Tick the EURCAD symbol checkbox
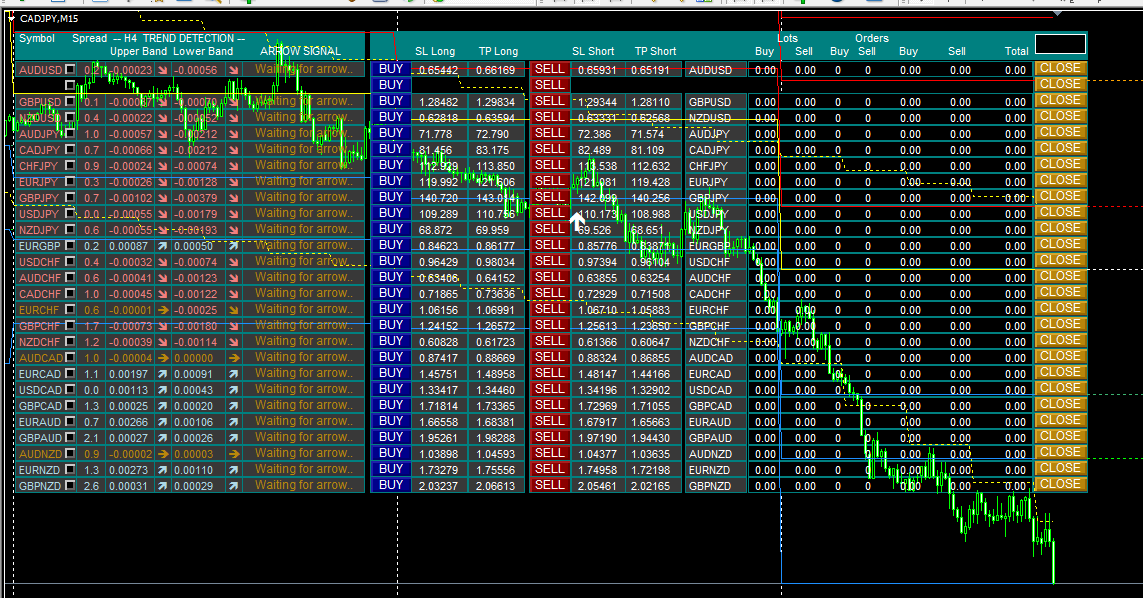The image size is (1143, 598). pos(70,373)
